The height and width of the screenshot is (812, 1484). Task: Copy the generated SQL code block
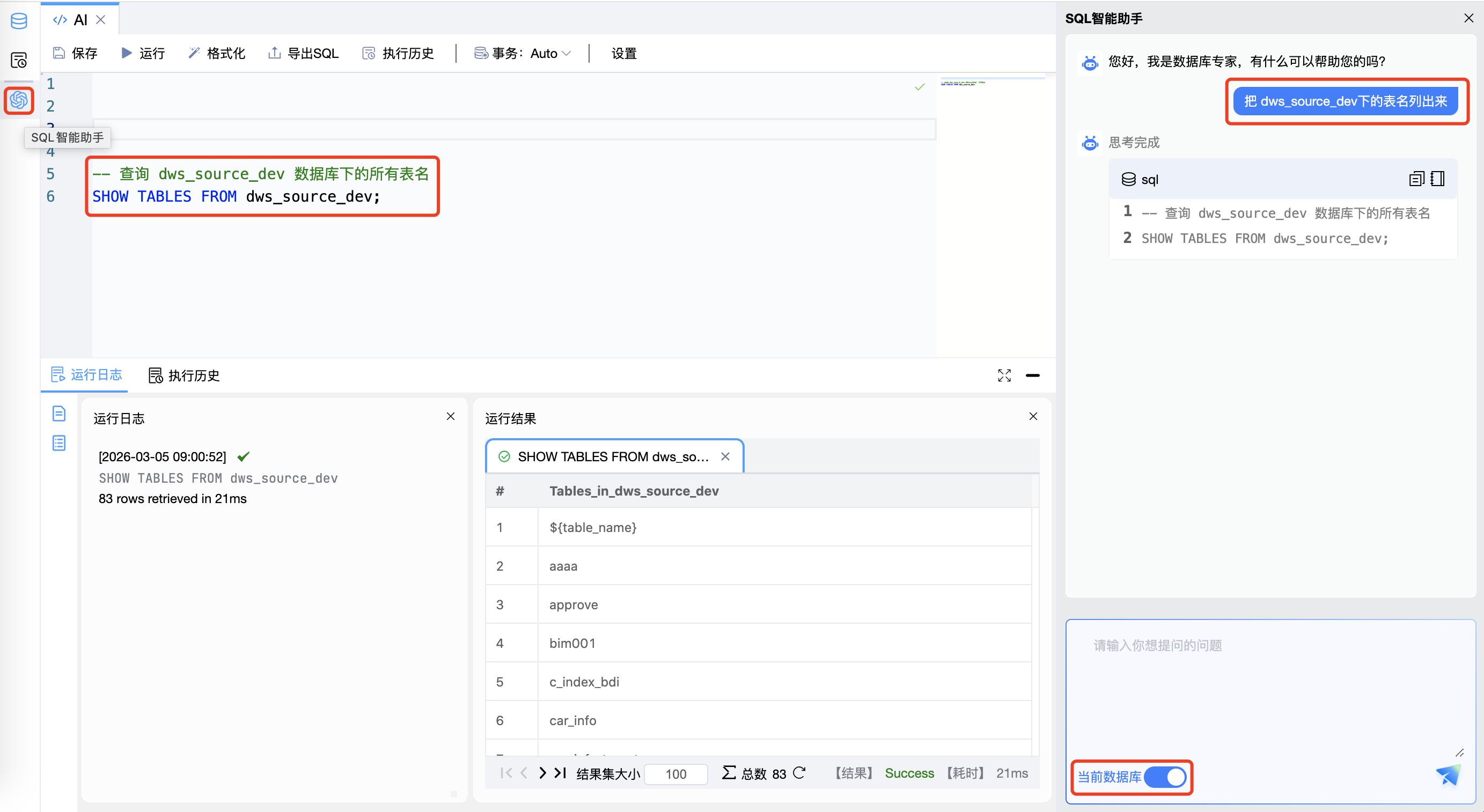click(1416, 179)
